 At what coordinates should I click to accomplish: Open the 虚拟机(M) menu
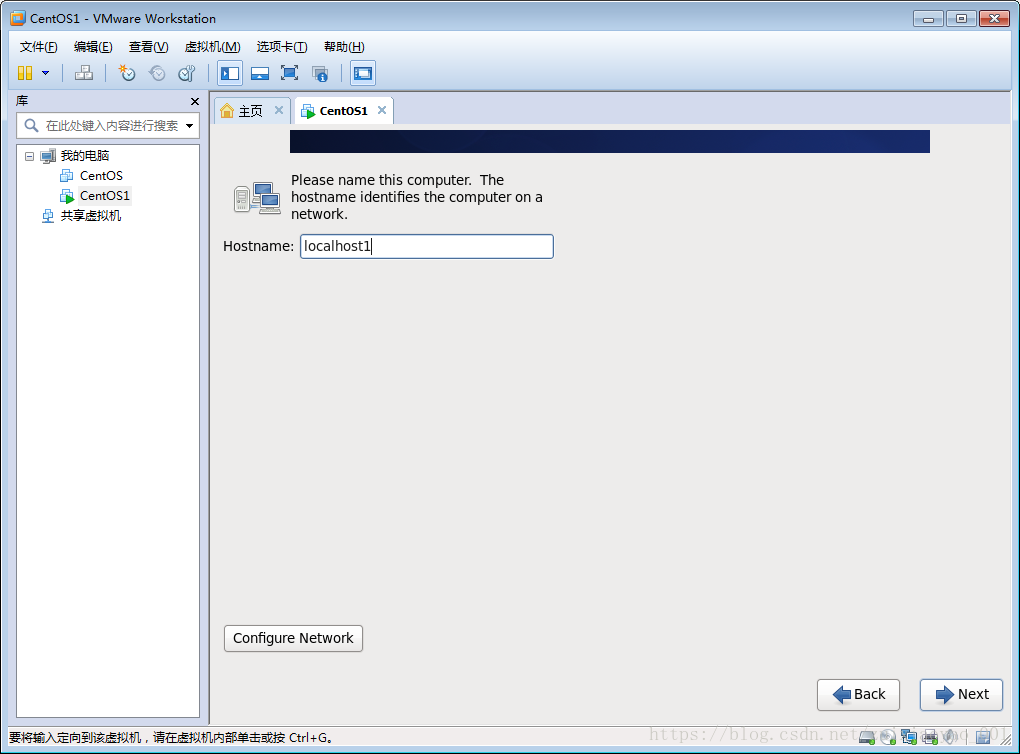coord(213,47)
